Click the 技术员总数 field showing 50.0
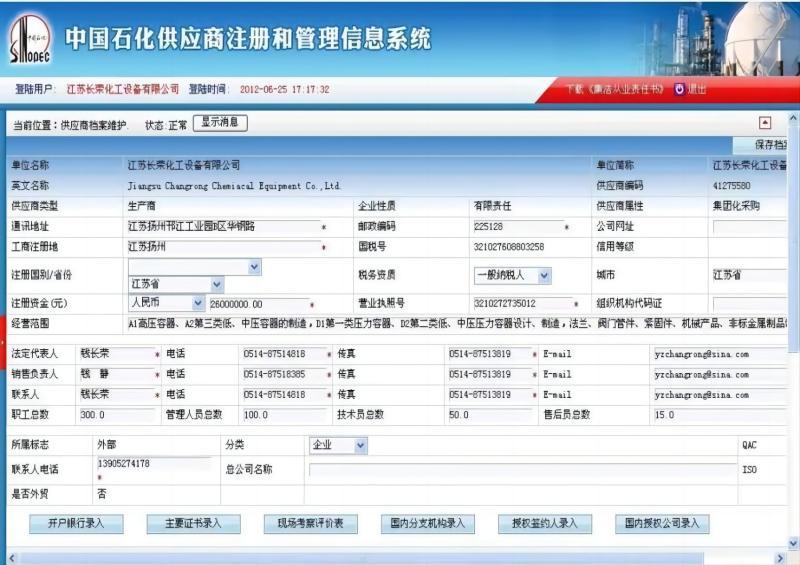Viewport: 800px width, 565px height. point(490,415)
